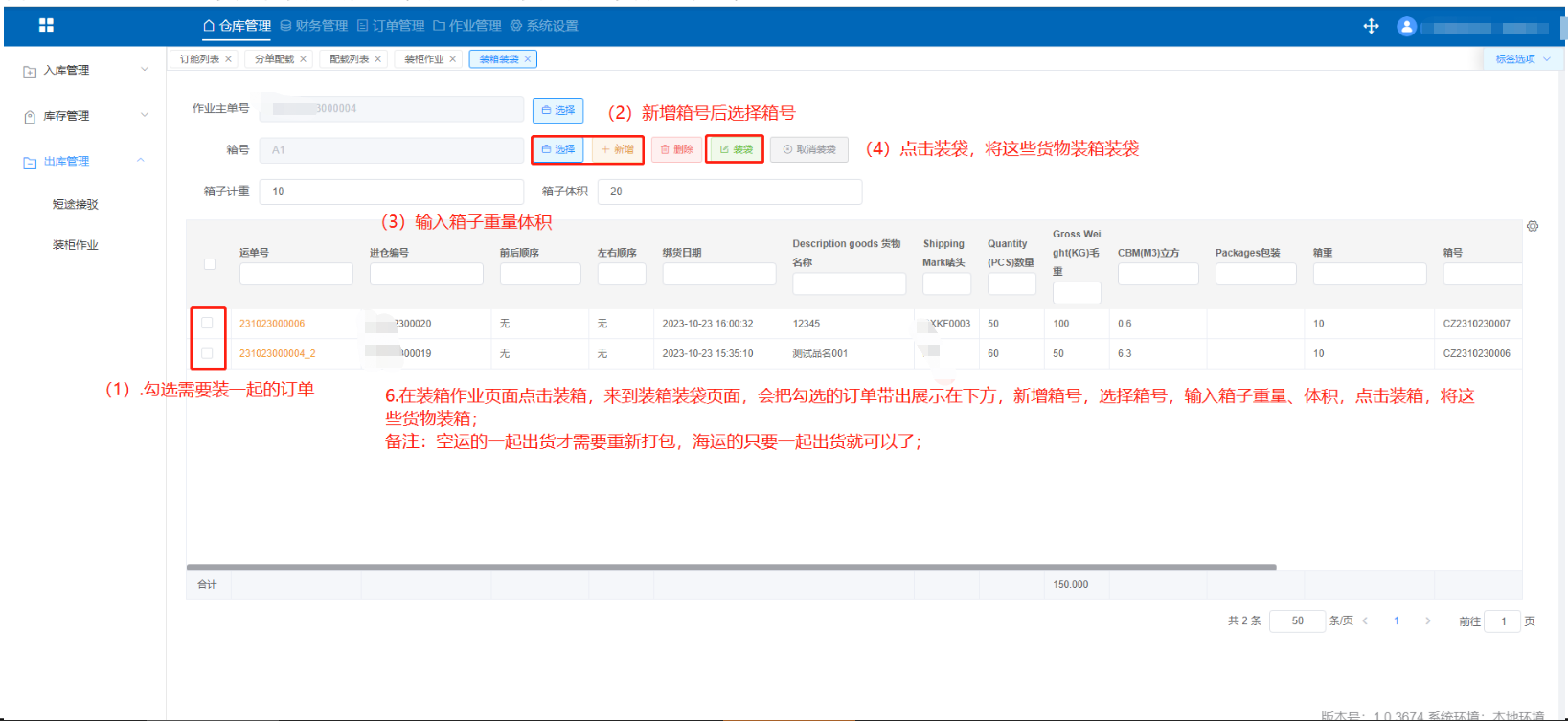Open table column settings gear icon
This screenshot has width=1568, height=721.
pos(1533,227)
